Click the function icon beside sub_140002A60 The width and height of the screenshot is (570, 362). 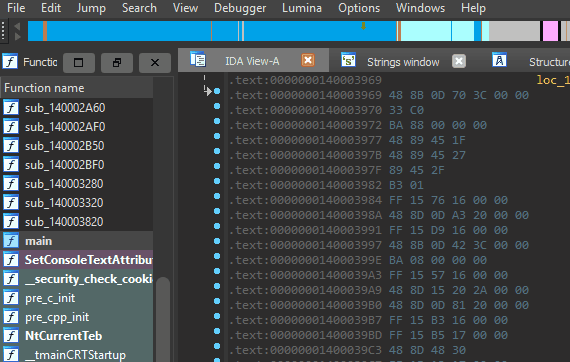[11, 108]
